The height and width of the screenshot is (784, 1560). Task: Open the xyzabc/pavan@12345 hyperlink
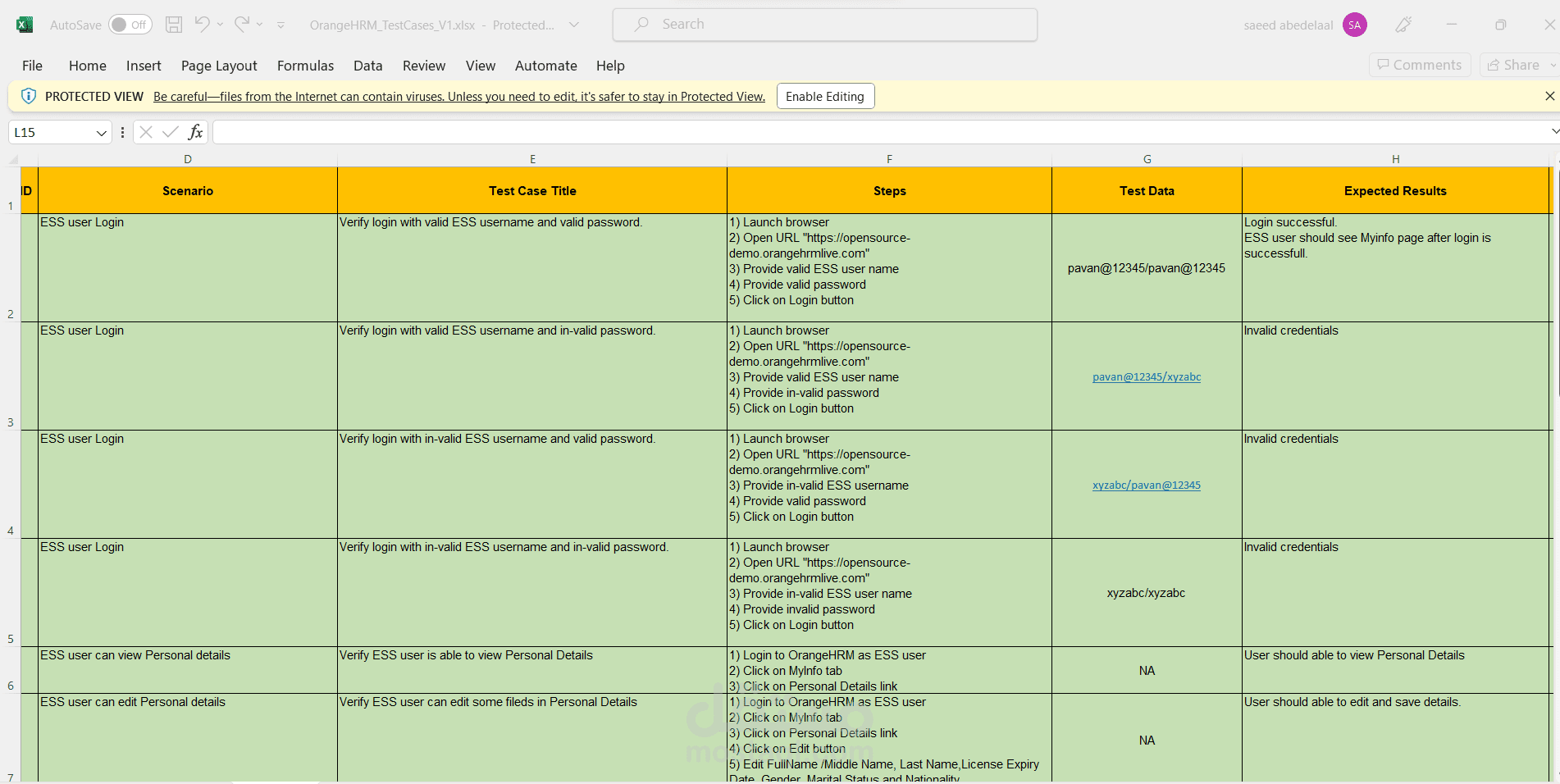[x=1147, y=485]
